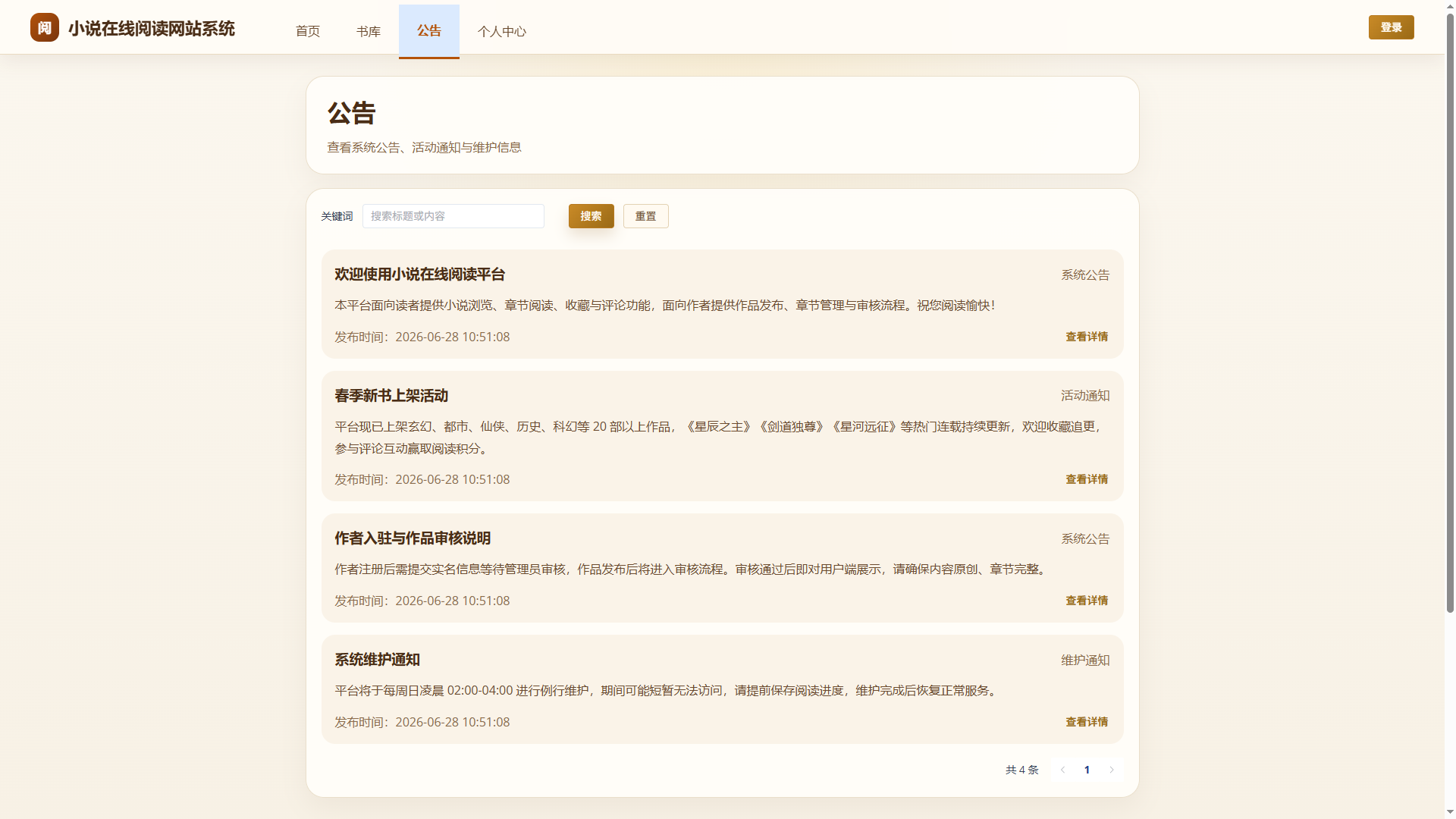Open announcement 系统维护通知

coord(378,660)
